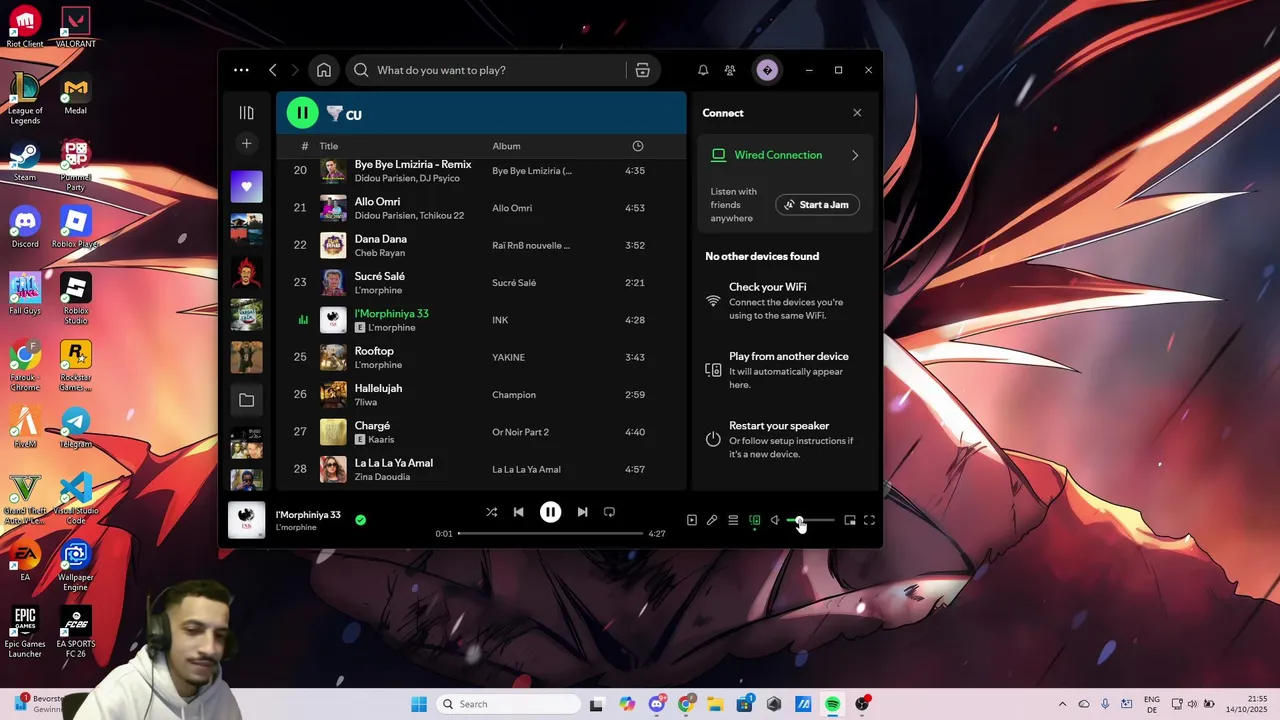Open the user profile avatar
Screen dimensions: 1280x720
767,70
